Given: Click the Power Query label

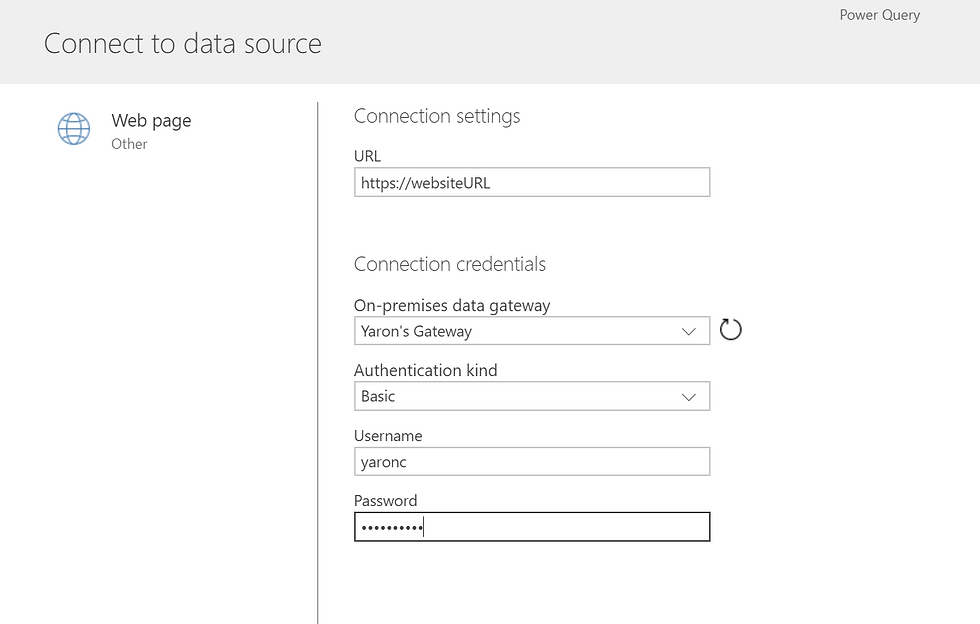Looking at the screenshot, I should (879, 15).
